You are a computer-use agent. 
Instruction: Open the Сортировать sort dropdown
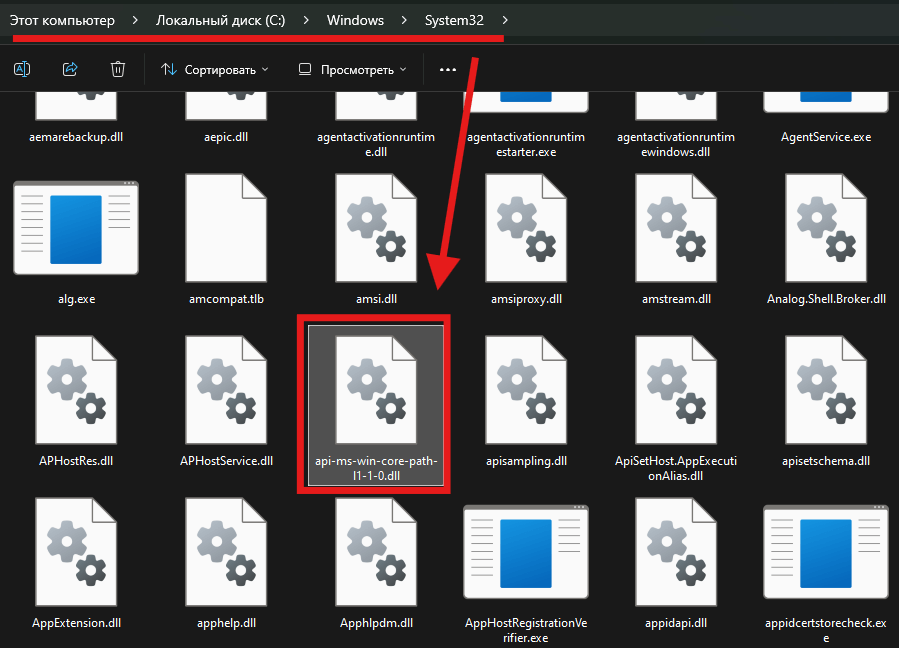pos(214,69)
